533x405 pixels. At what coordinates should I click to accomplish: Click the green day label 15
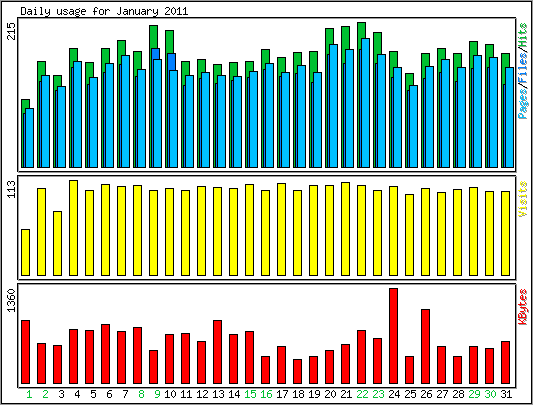pos(250,394)
